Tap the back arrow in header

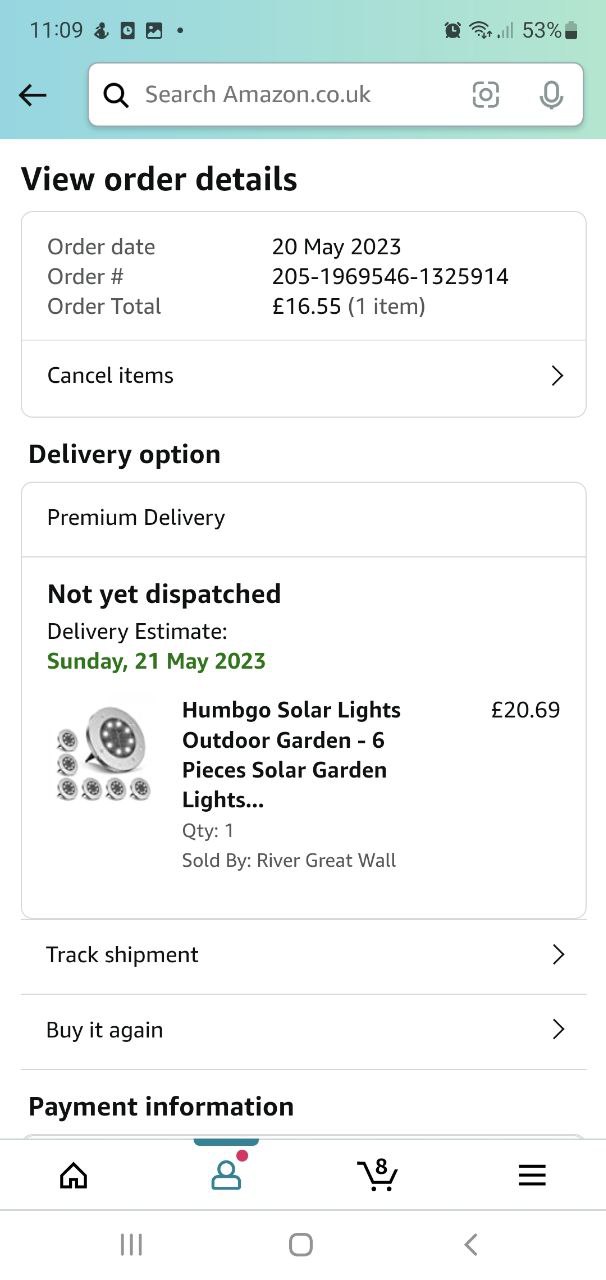33,95
